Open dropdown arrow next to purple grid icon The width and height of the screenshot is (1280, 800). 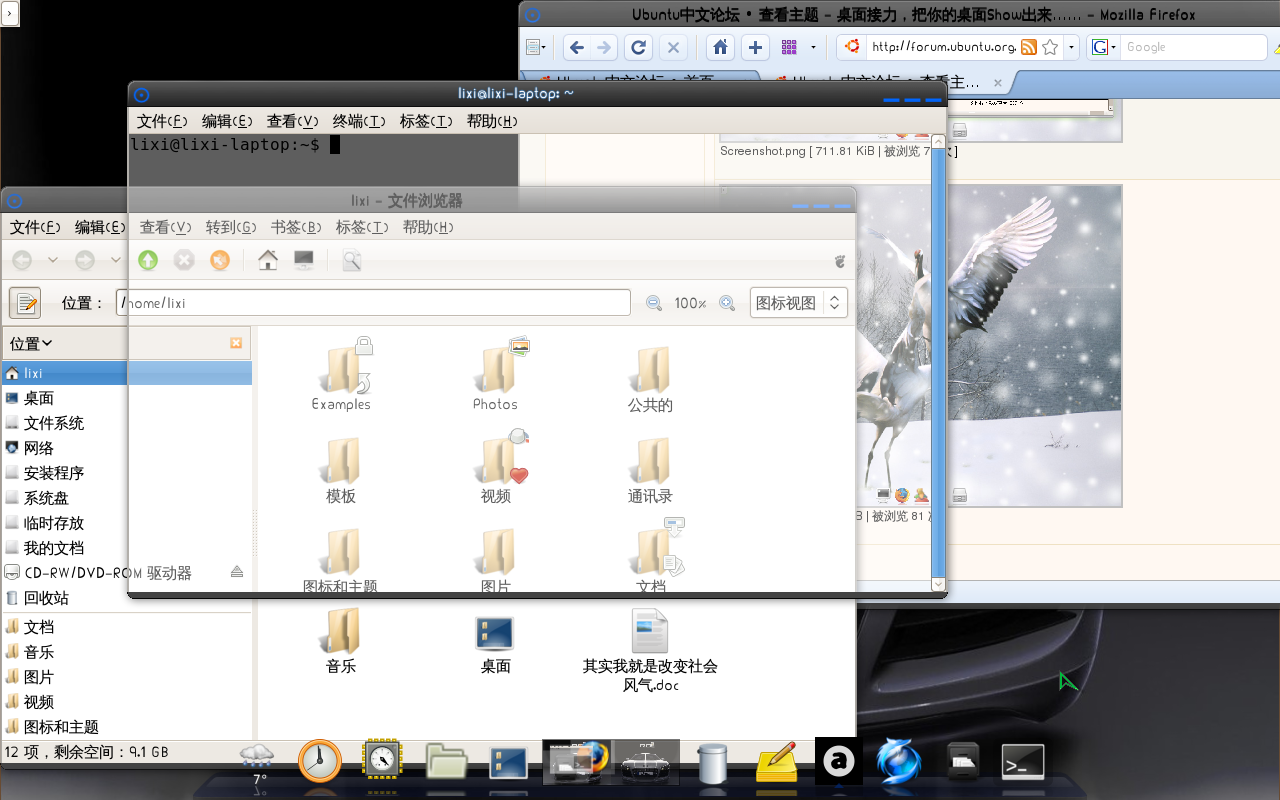tap(813, 47)
